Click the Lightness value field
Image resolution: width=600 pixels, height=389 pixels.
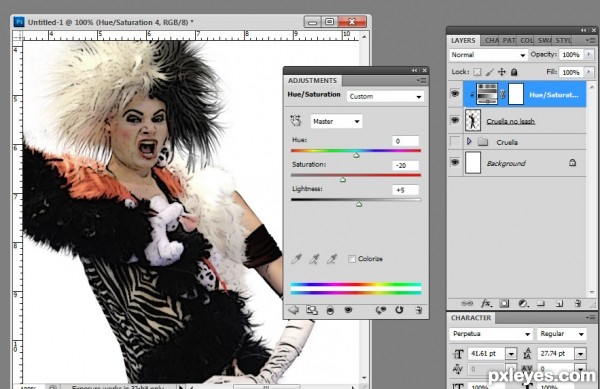tap(406, 190)
